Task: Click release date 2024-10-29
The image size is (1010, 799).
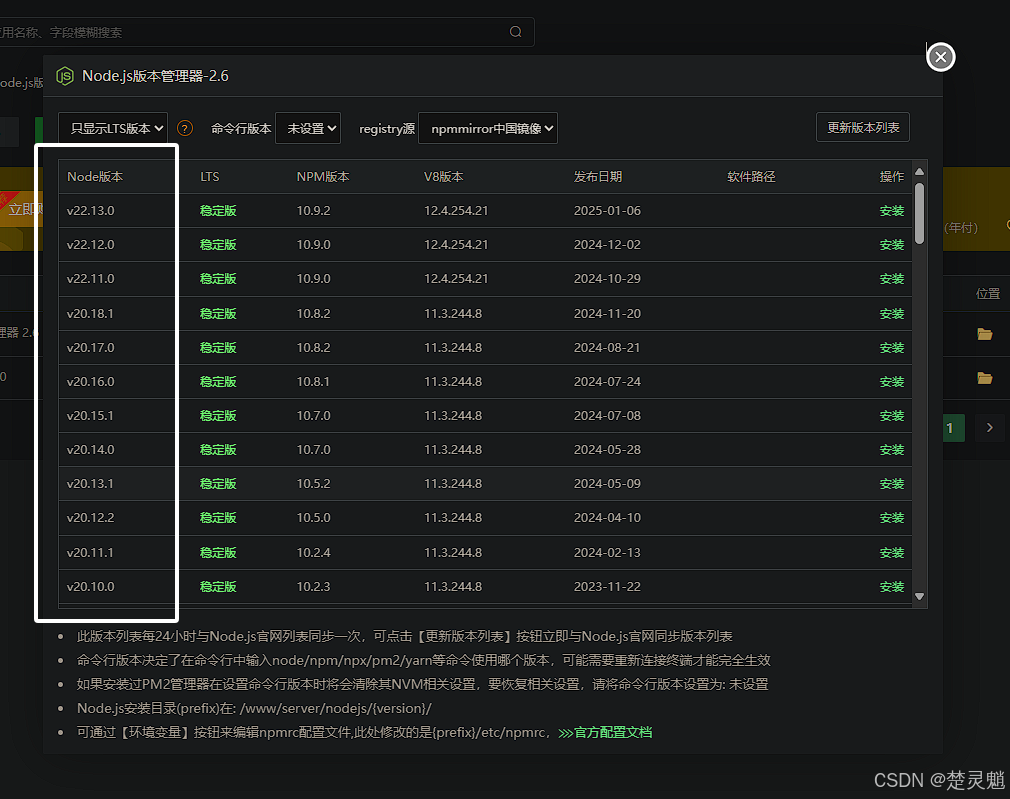Action: click(x=607, y=279)
